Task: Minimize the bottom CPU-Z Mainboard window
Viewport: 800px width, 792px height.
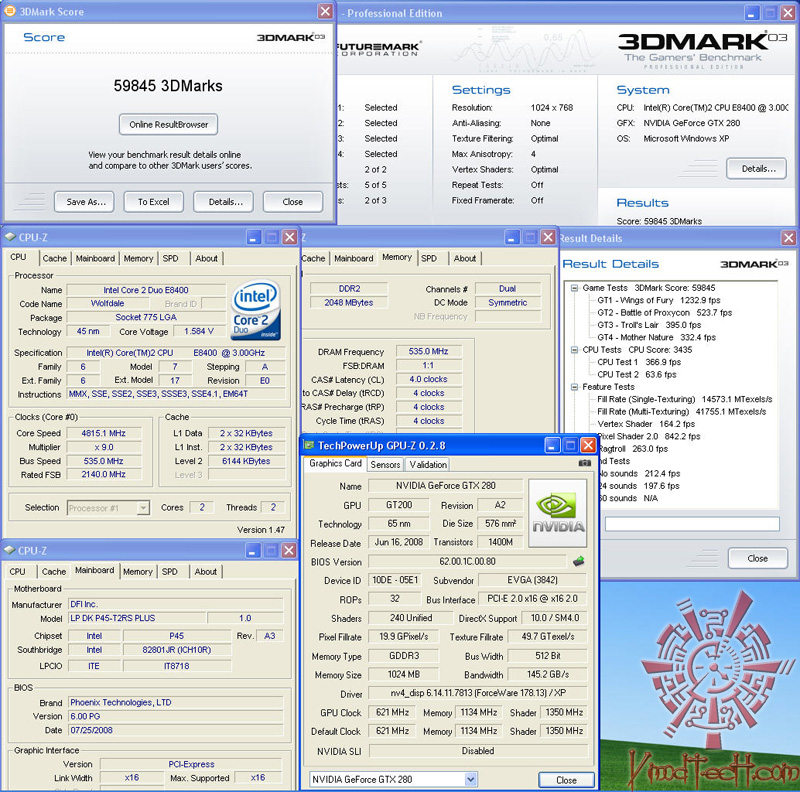Action: pos(253,551)
